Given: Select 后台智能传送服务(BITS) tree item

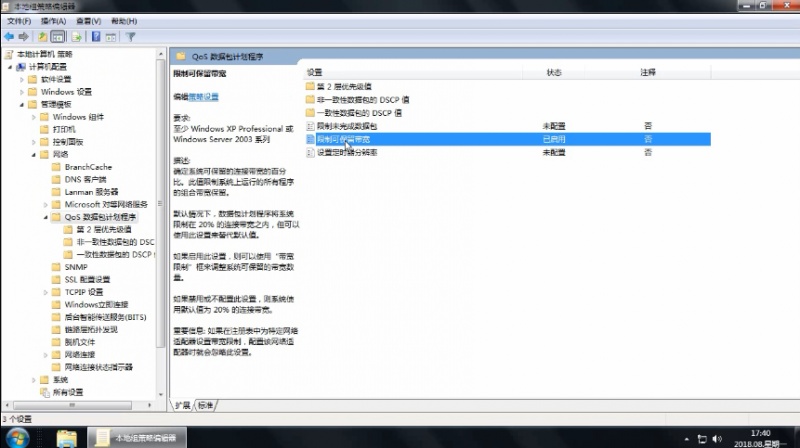Looking at the screenshot, I should tap(105, 317).
